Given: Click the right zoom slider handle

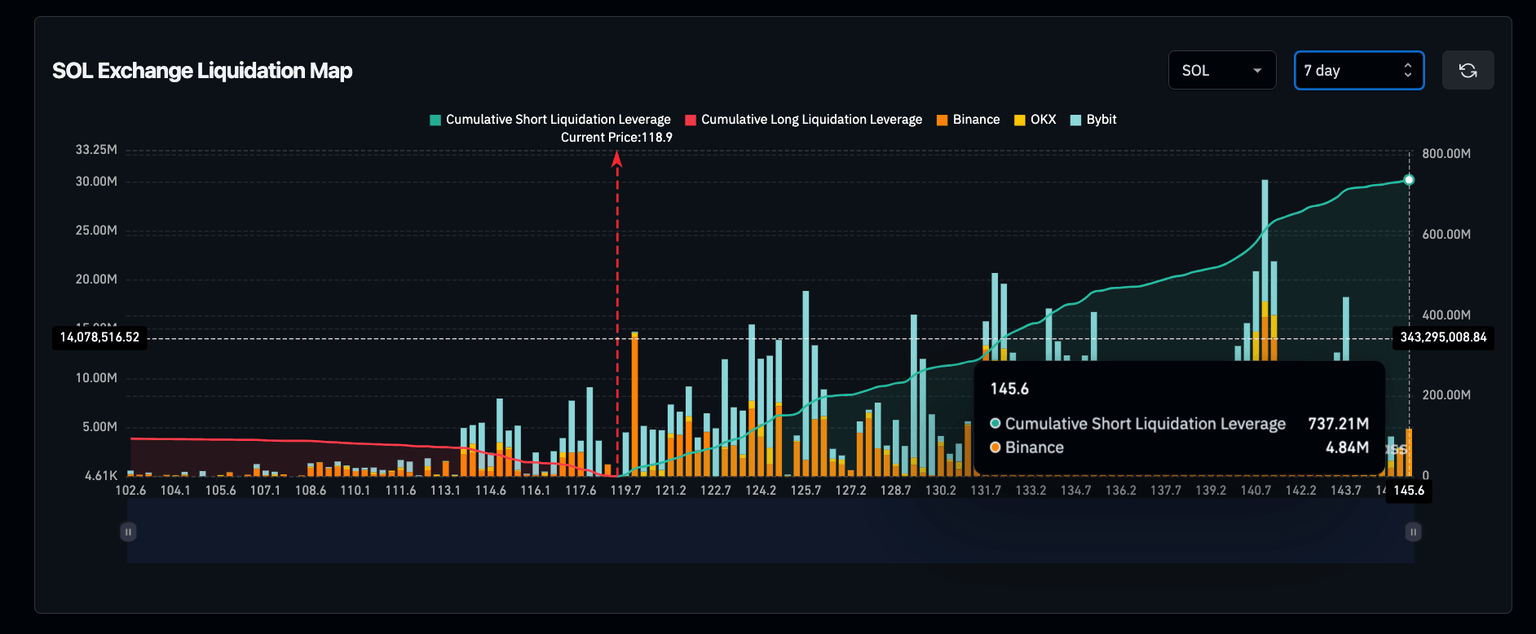Looking at the screenshot, I should coord(1413,531).
